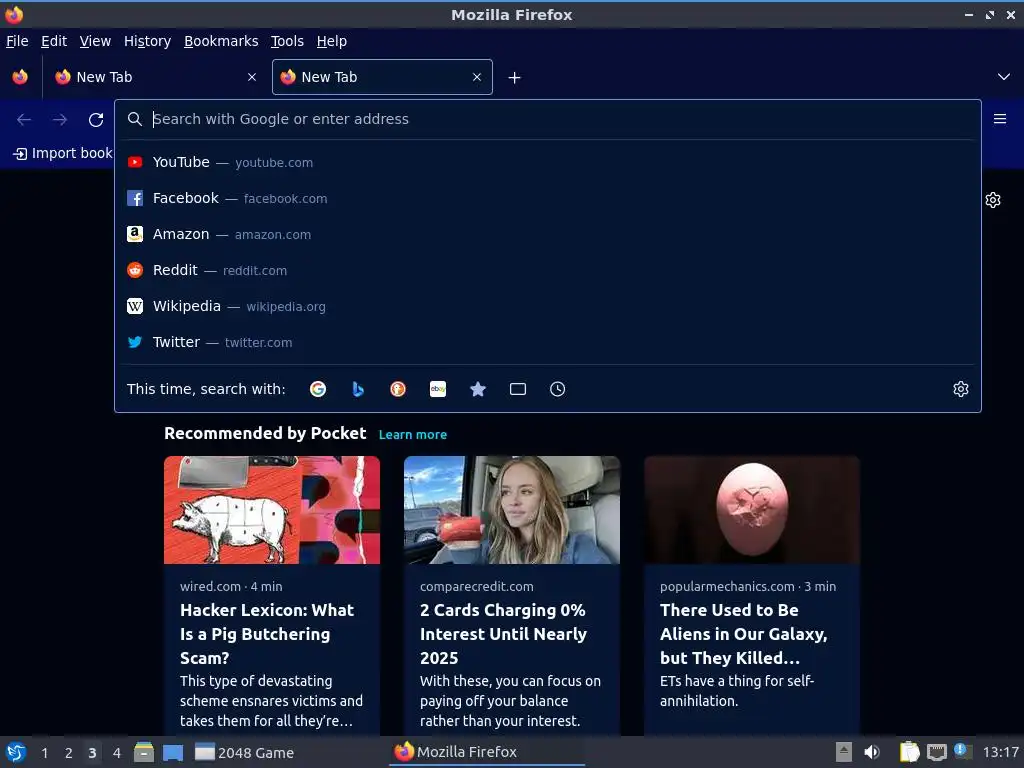
Task: Open the View menu
Action: (x=95, y=41)
